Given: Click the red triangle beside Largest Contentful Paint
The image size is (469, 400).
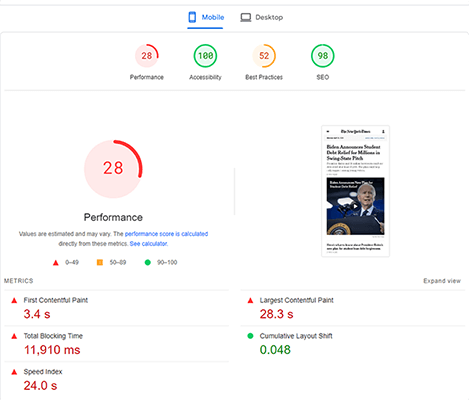Looking at the screenshot, I should click(x=250, y=300).
